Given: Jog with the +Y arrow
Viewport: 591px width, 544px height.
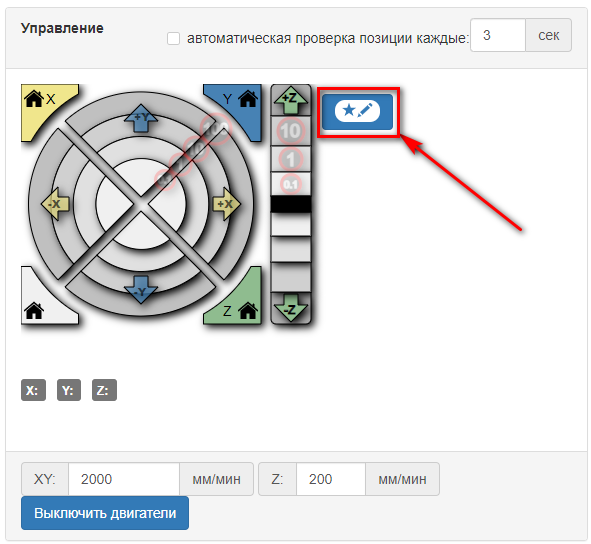Looking at the screenshot, I should point(141,118).
